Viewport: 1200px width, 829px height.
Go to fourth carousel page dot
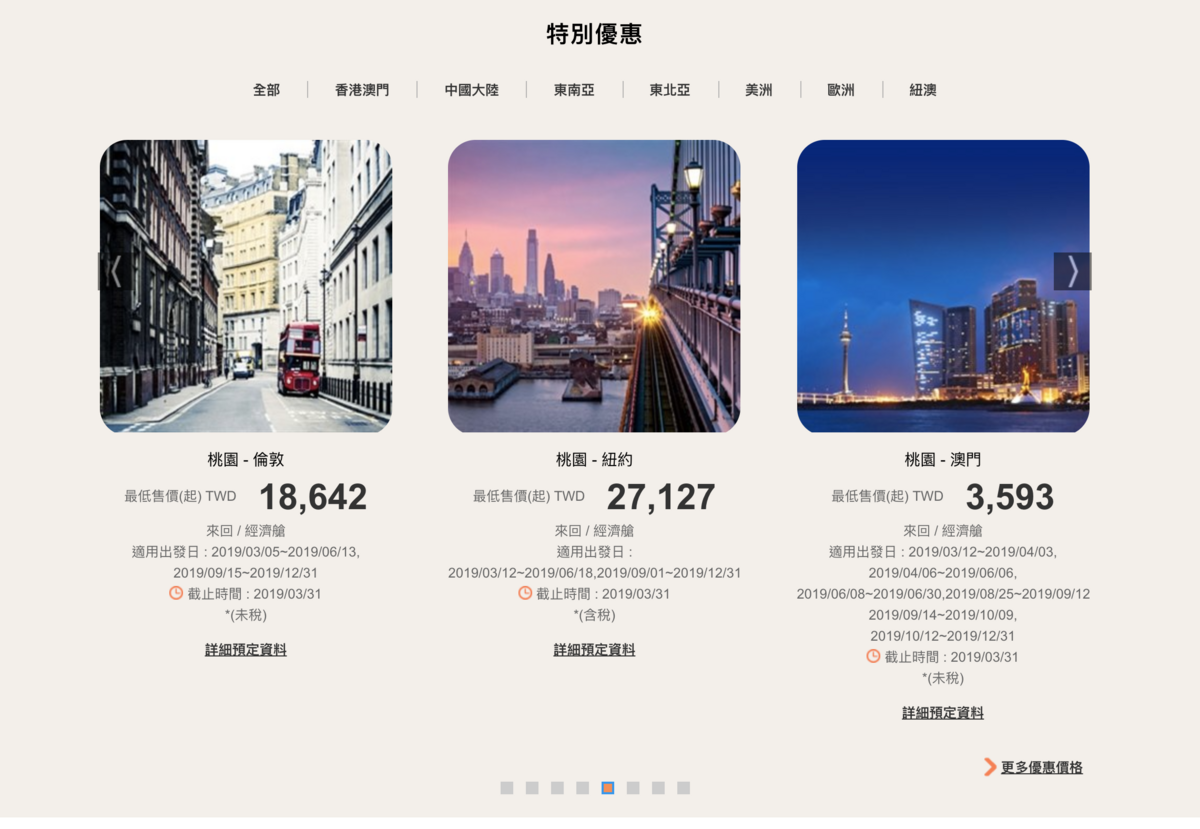tap(583, 788)
